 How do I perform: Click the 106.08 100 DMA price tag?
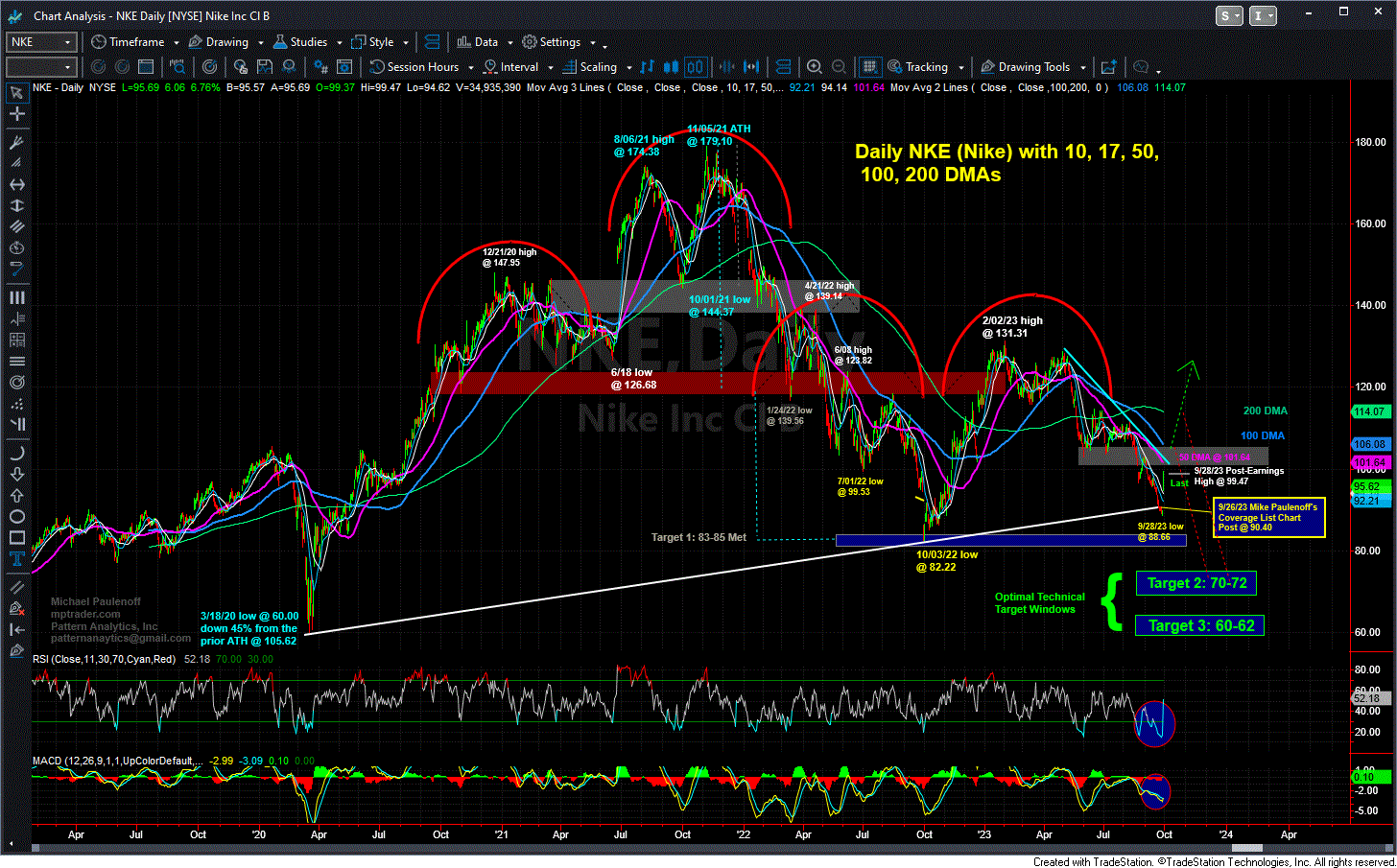(1369, 444)
